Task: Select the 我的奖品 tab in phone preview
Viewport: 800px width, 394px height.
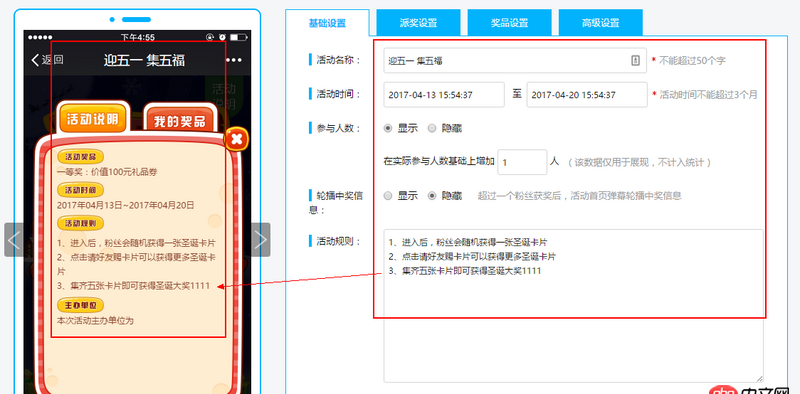Action: click(180, 120)
